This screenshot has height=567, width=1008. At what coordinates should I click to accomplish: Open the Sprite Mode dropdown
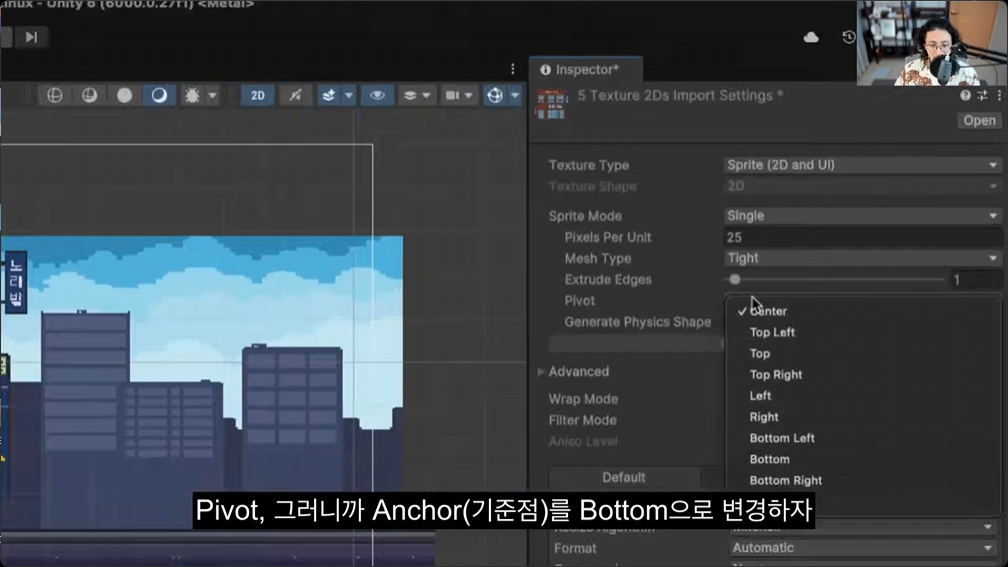point(862,216)
